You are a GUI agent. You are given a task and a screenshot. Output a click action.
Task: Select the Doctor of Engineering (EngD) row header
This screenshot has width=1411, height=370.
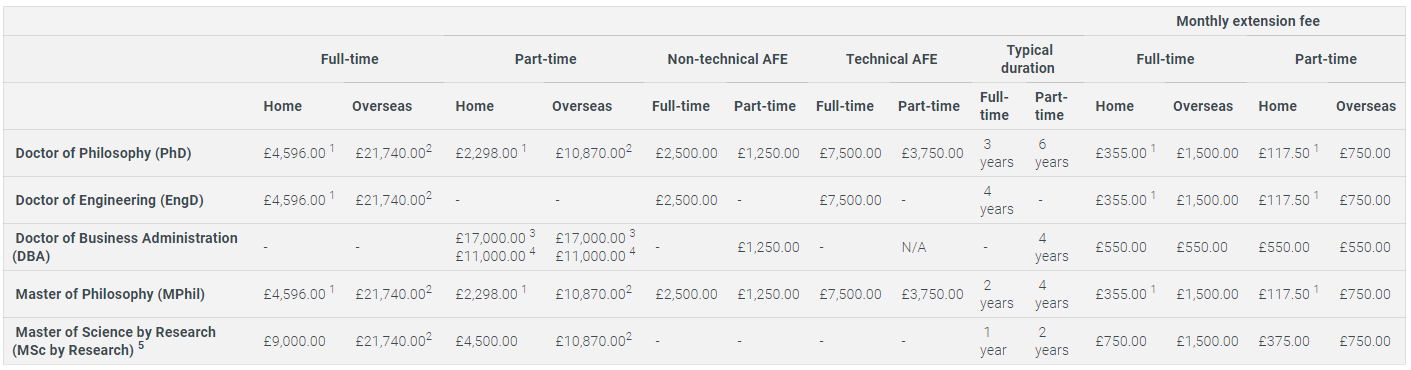tap(109, 200)
